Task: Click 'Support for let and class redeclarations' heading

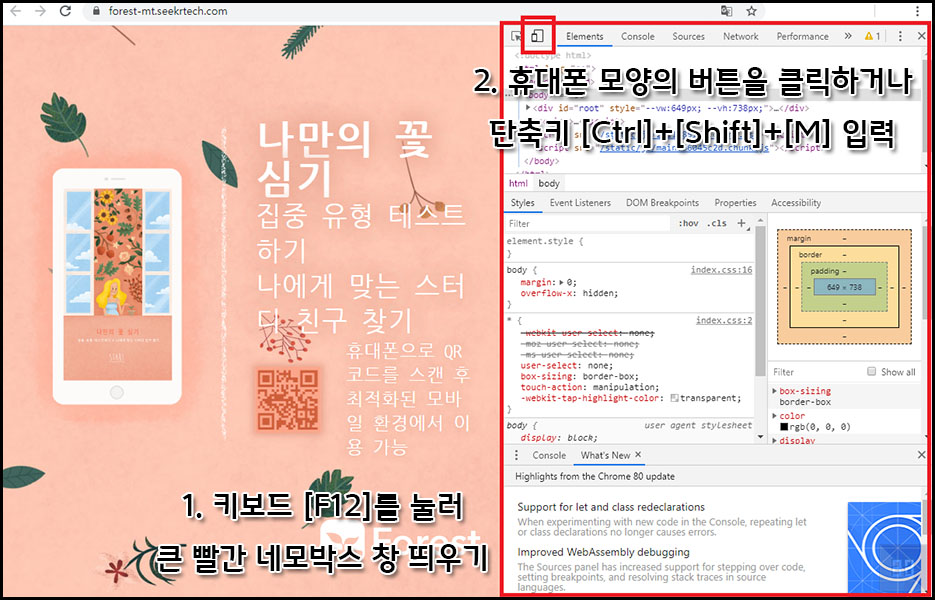Action: pyautogui.click(x=611, y=507)
